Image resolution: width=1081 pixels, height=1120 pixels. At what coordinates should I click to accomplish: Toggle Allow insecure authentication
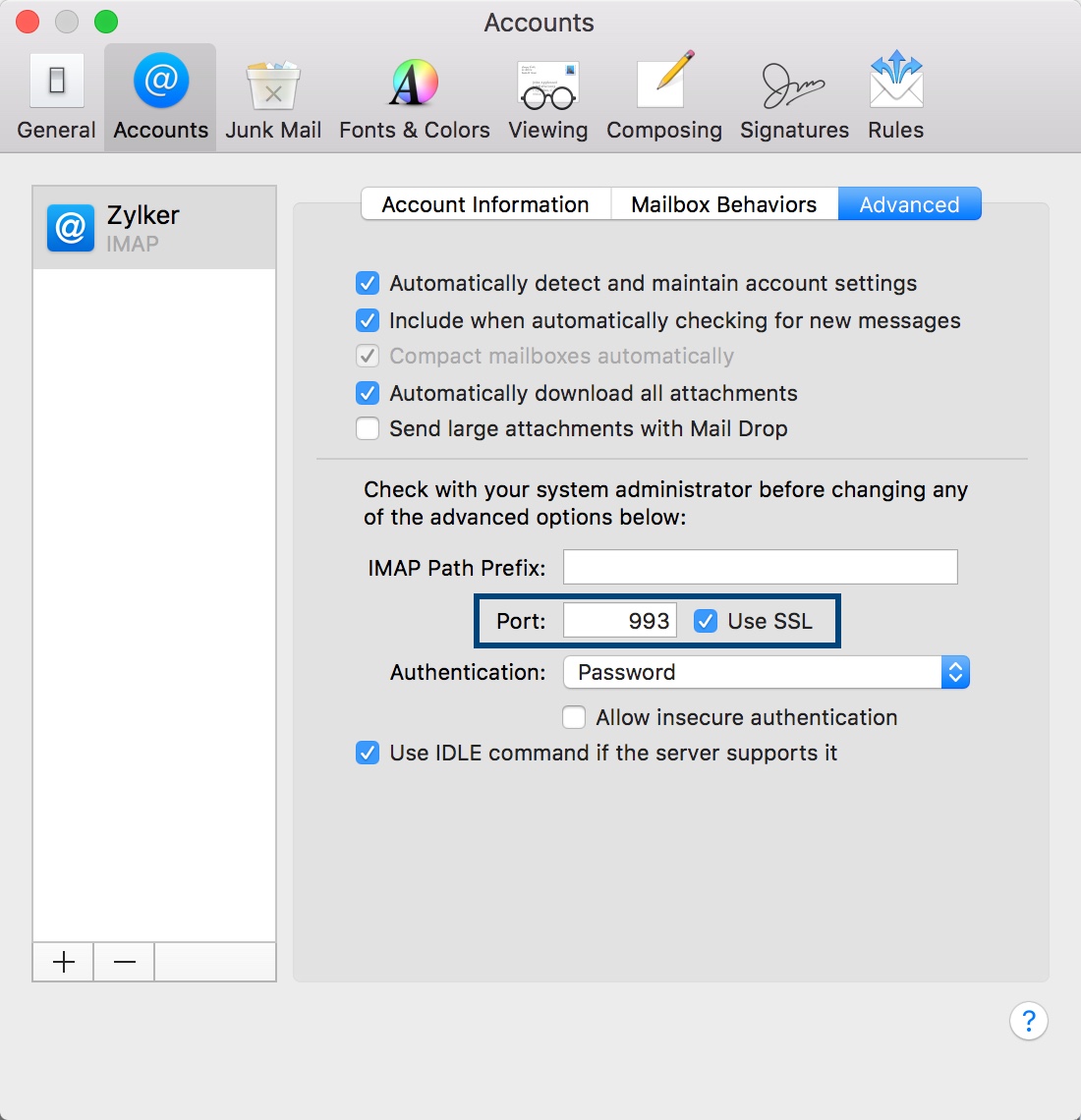(x=574, y=717)
